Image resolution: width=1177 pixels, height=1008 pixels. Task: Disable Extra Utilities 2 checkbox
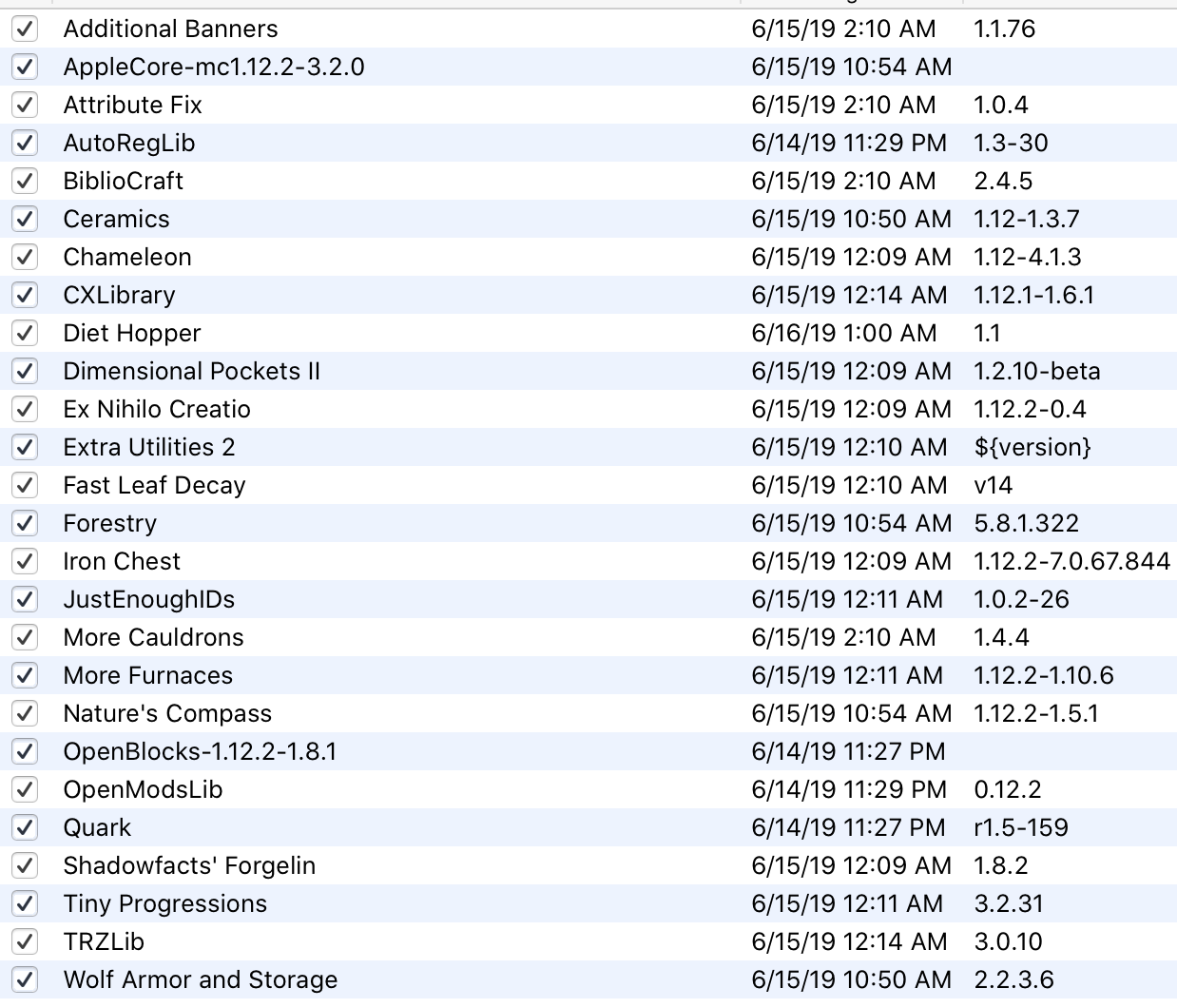point(25,447)
